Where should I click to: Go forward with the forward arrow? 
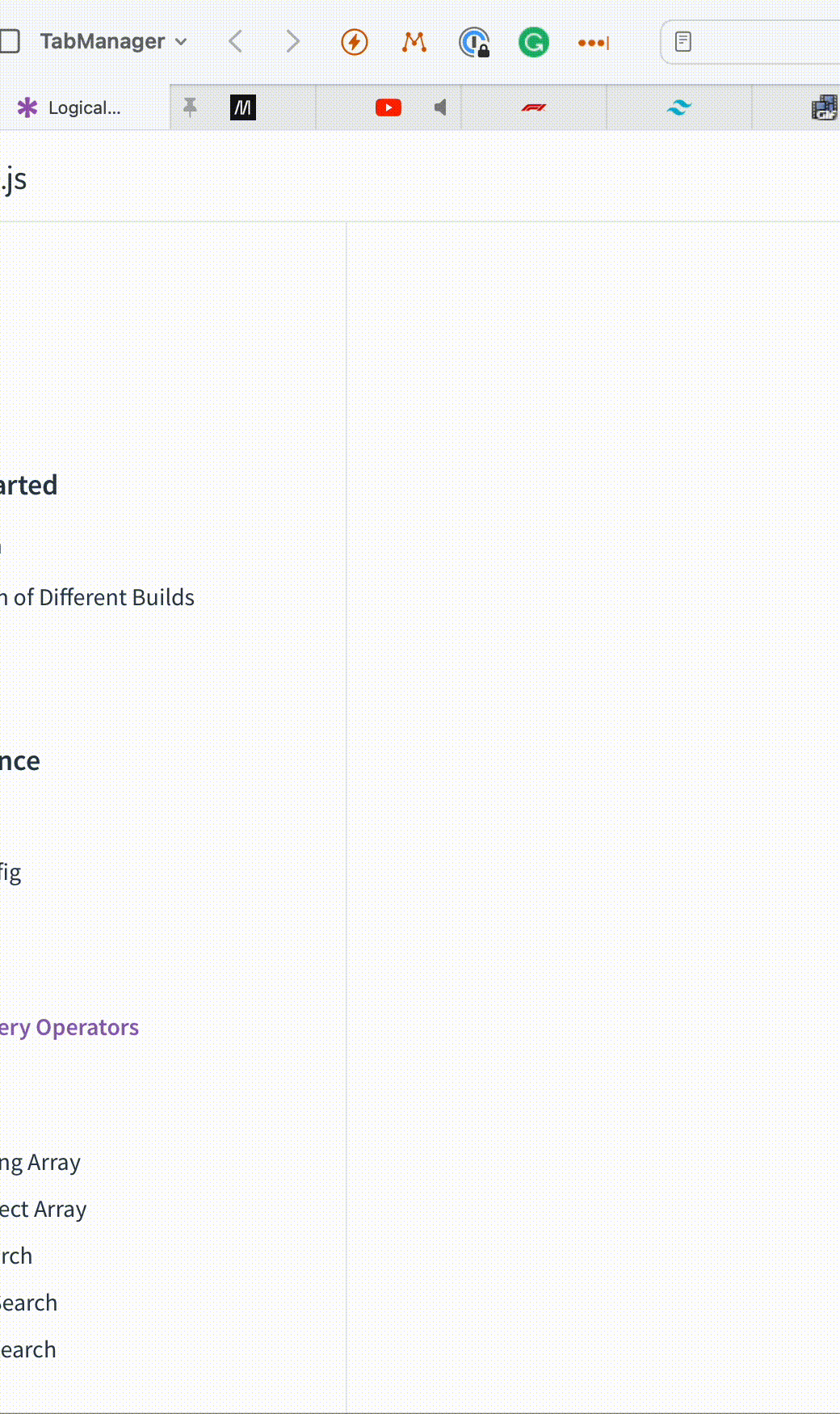(293, 41)
